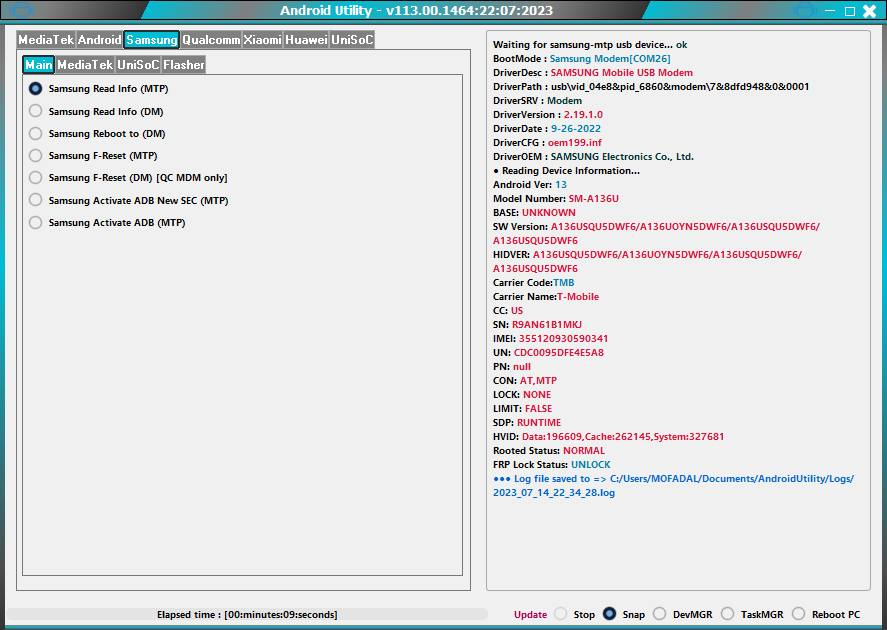887x630 pixels.
Task: Click the Android Utility title text
Action: point(416,10)
